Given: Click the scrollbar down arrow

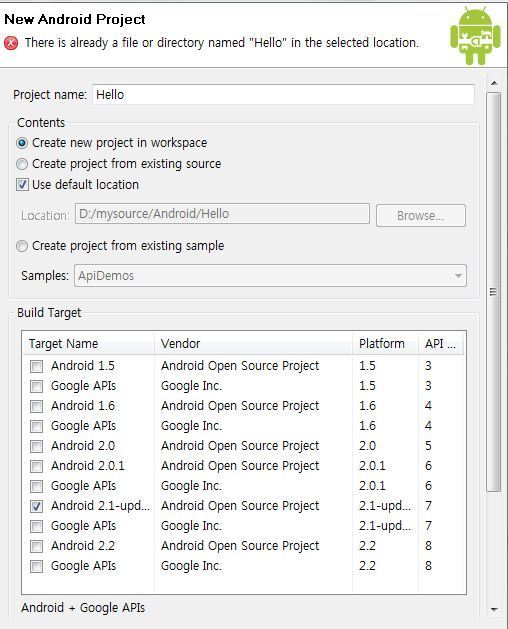Looking at the screenshot, I should tap(494, 610).
